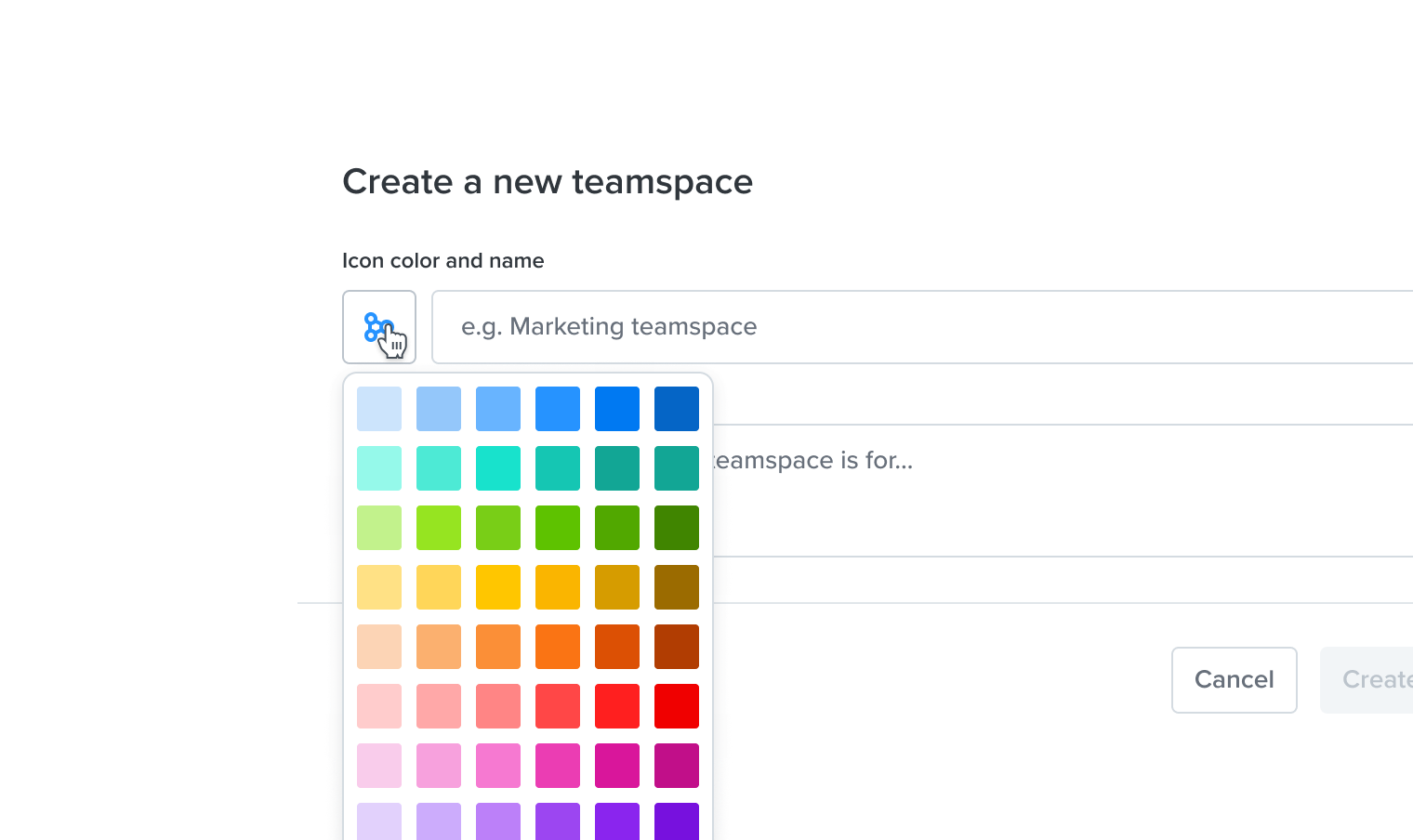The width and height of the screenshot is (1413, 840).
Task: Choose the fifth swatch in the red row
Action: coord(617,706)
